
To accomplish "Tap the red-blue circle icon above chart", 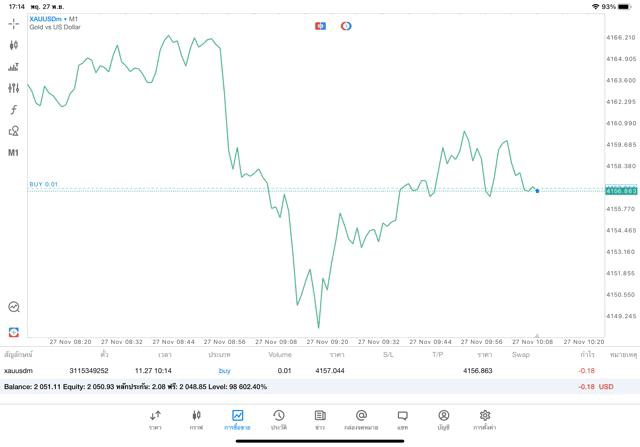I will click(346, 26).
